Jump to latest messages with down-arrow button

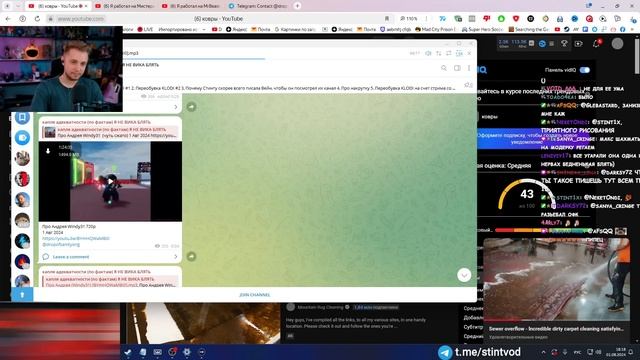pyautogui.click(x=464, y=275)
